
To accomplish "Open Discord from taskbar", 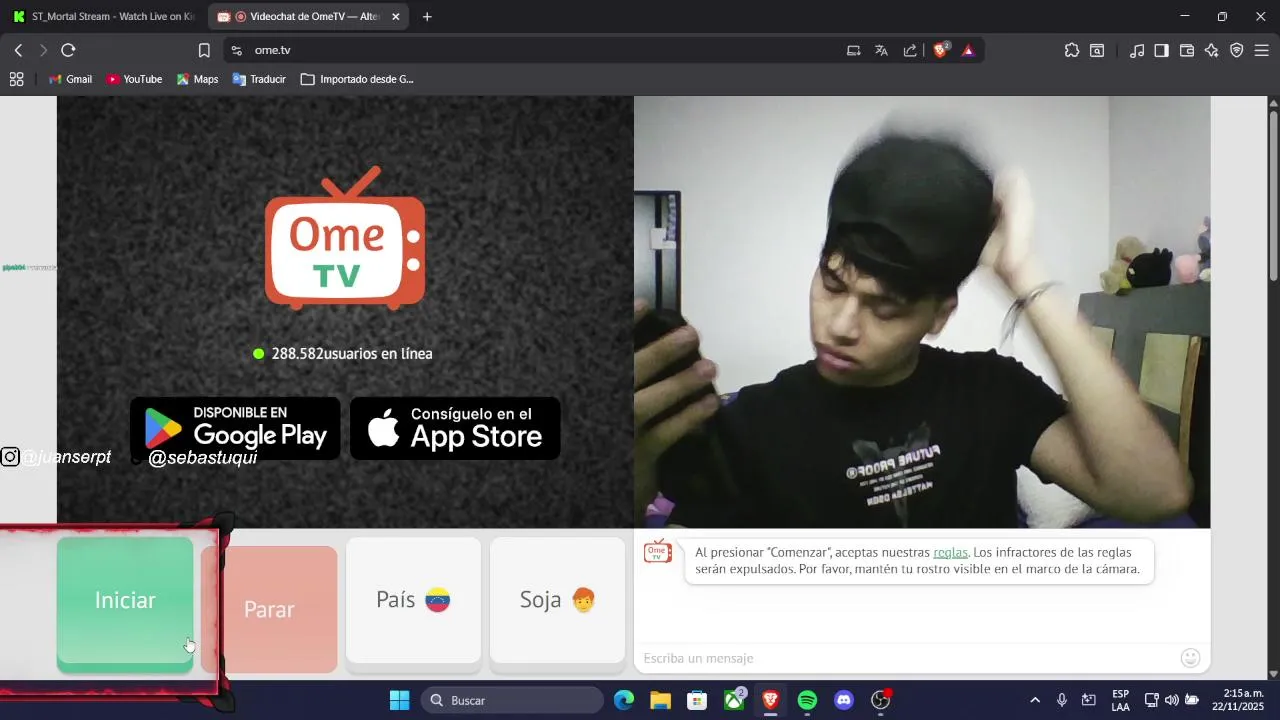I will [x=844, y=700].
